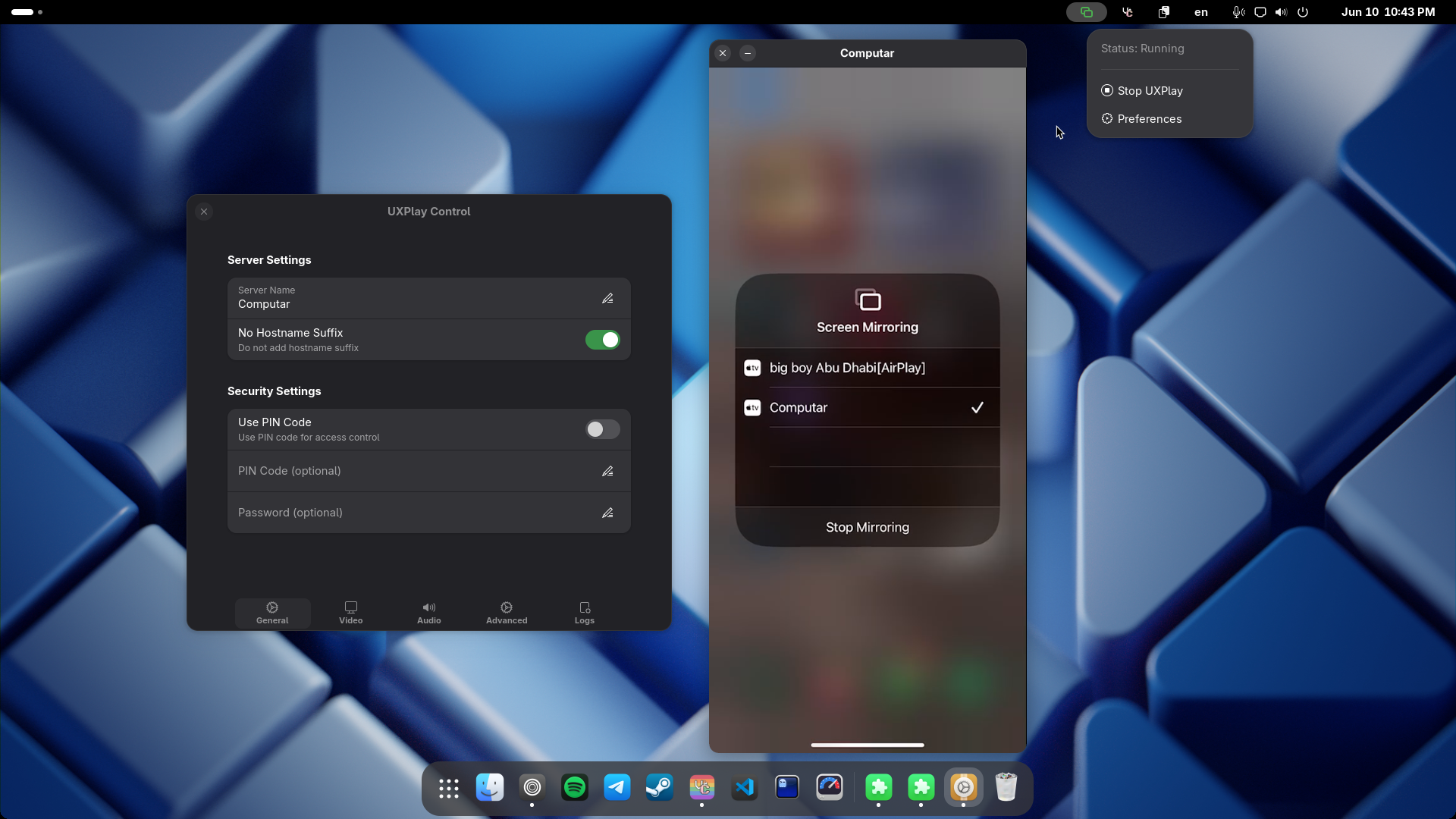1456x819 pixels.
Task: Open the terminal app in dock
Action: [x=787, y=788]
